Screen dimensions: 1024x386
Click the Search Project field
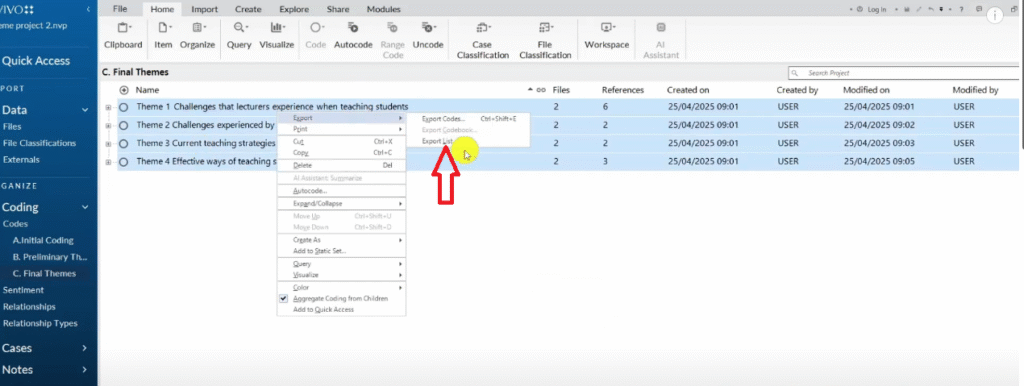coord(903,73)
